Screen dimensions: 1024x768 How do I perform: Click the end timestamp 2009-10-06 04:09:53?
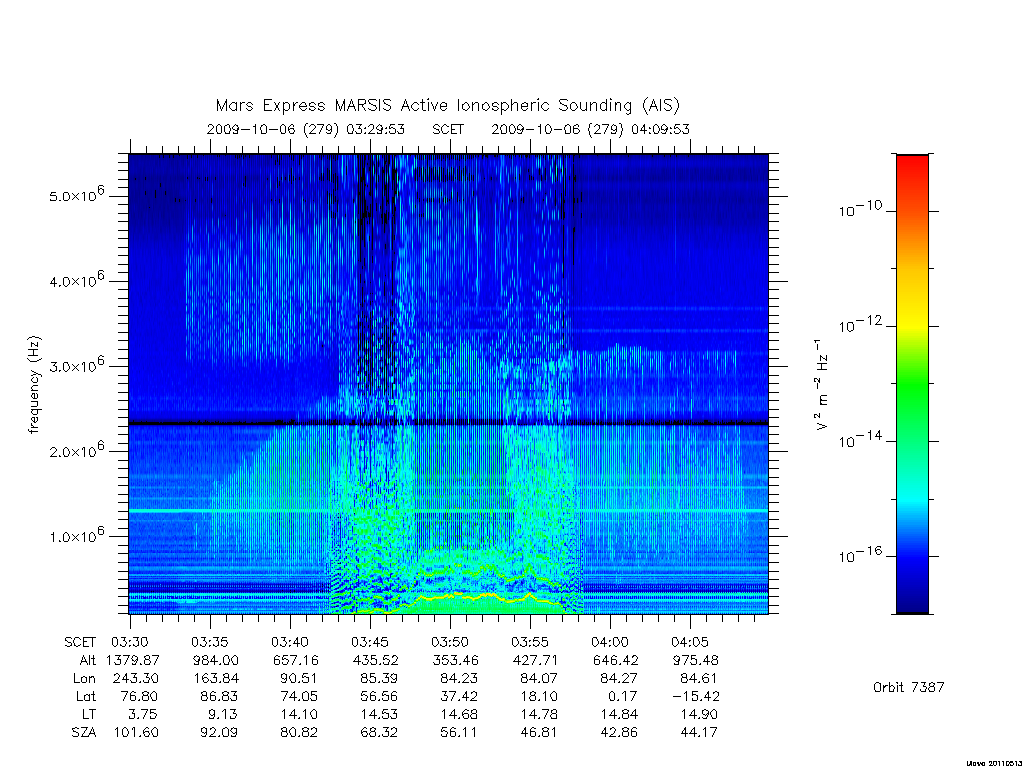pyautogui.click(x=590, y=129)
